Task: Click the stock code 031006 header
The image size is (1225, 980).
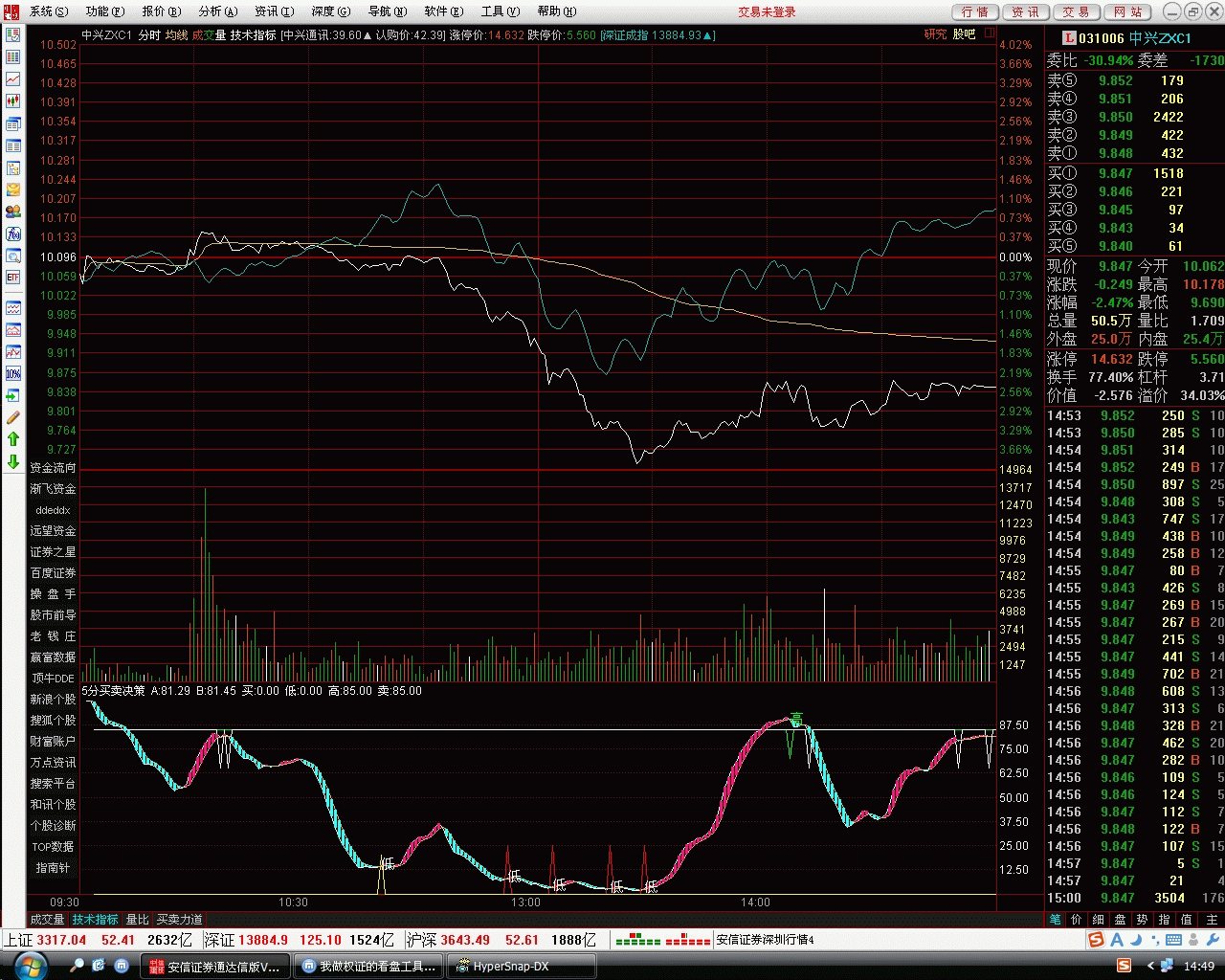Action: click(1102, 38)
